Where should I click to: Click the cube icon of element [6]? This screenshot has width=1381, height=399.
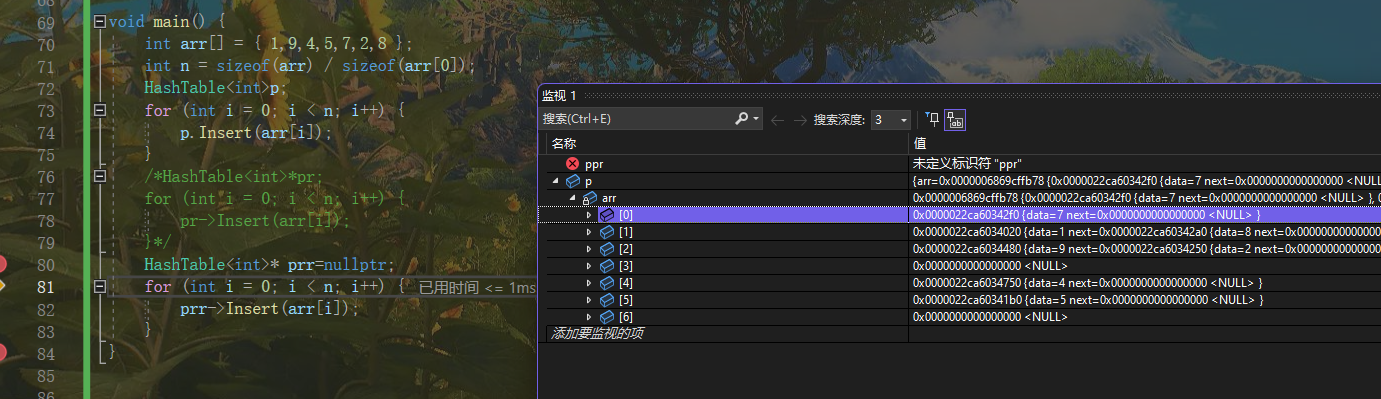click(606, 317)
